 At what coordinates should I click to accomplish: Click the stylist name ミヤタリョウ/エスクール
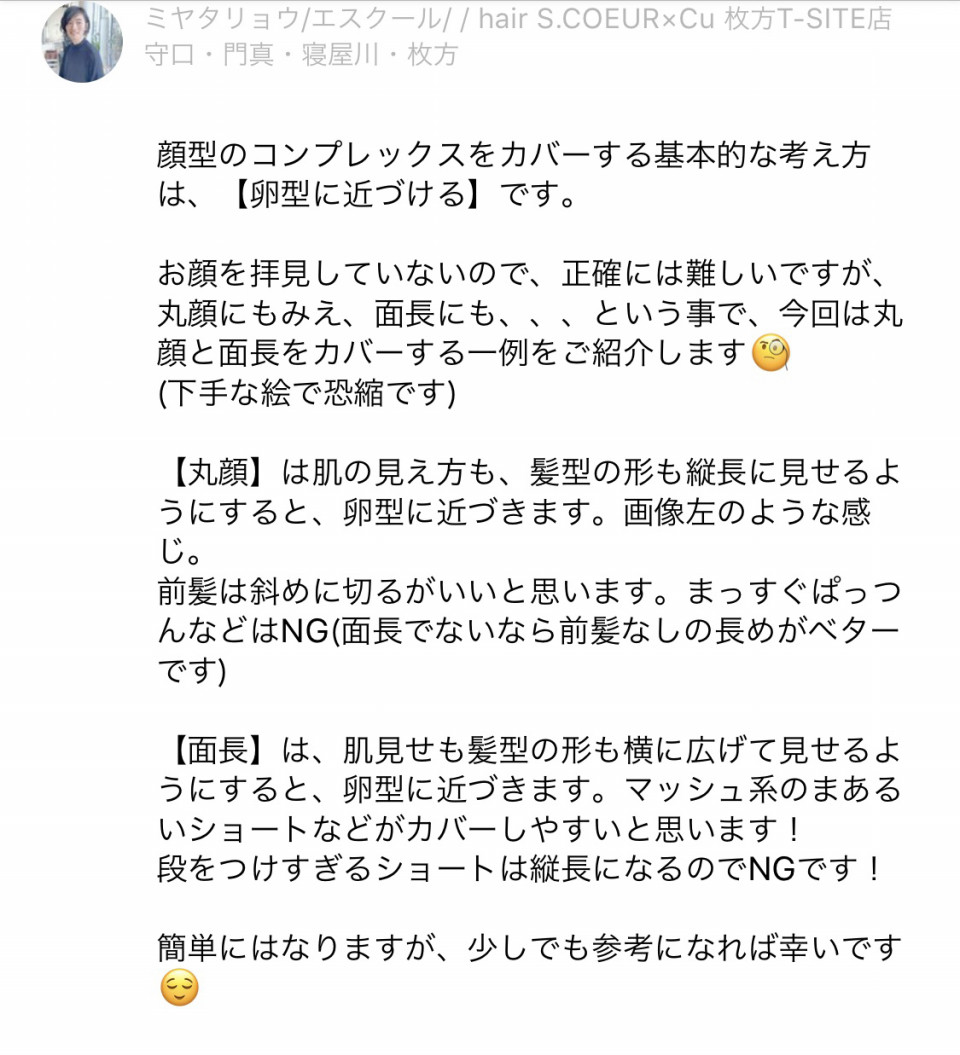[x=294, y=19]
